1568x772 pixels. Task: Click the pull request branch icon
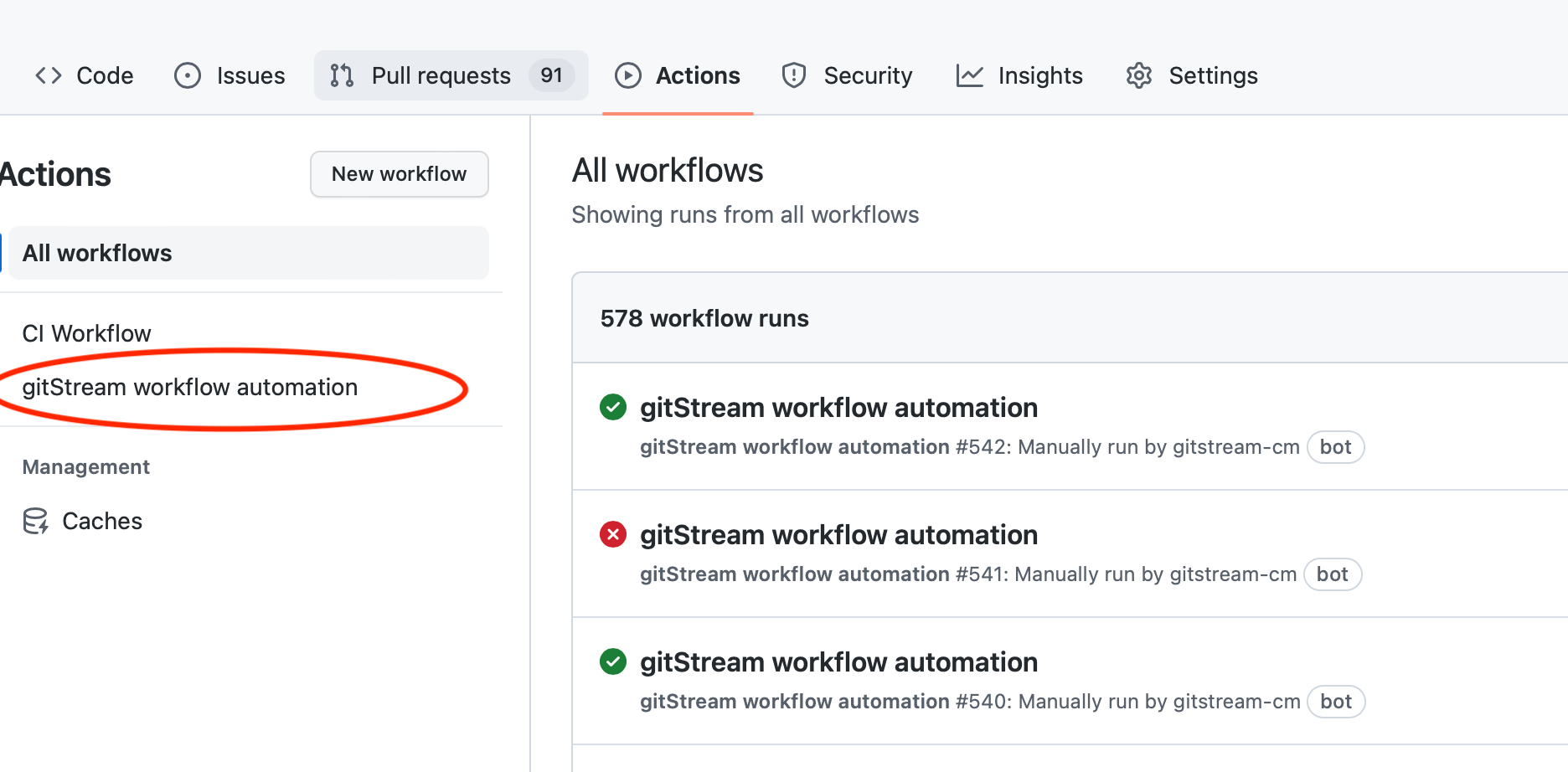pos(342,75)
